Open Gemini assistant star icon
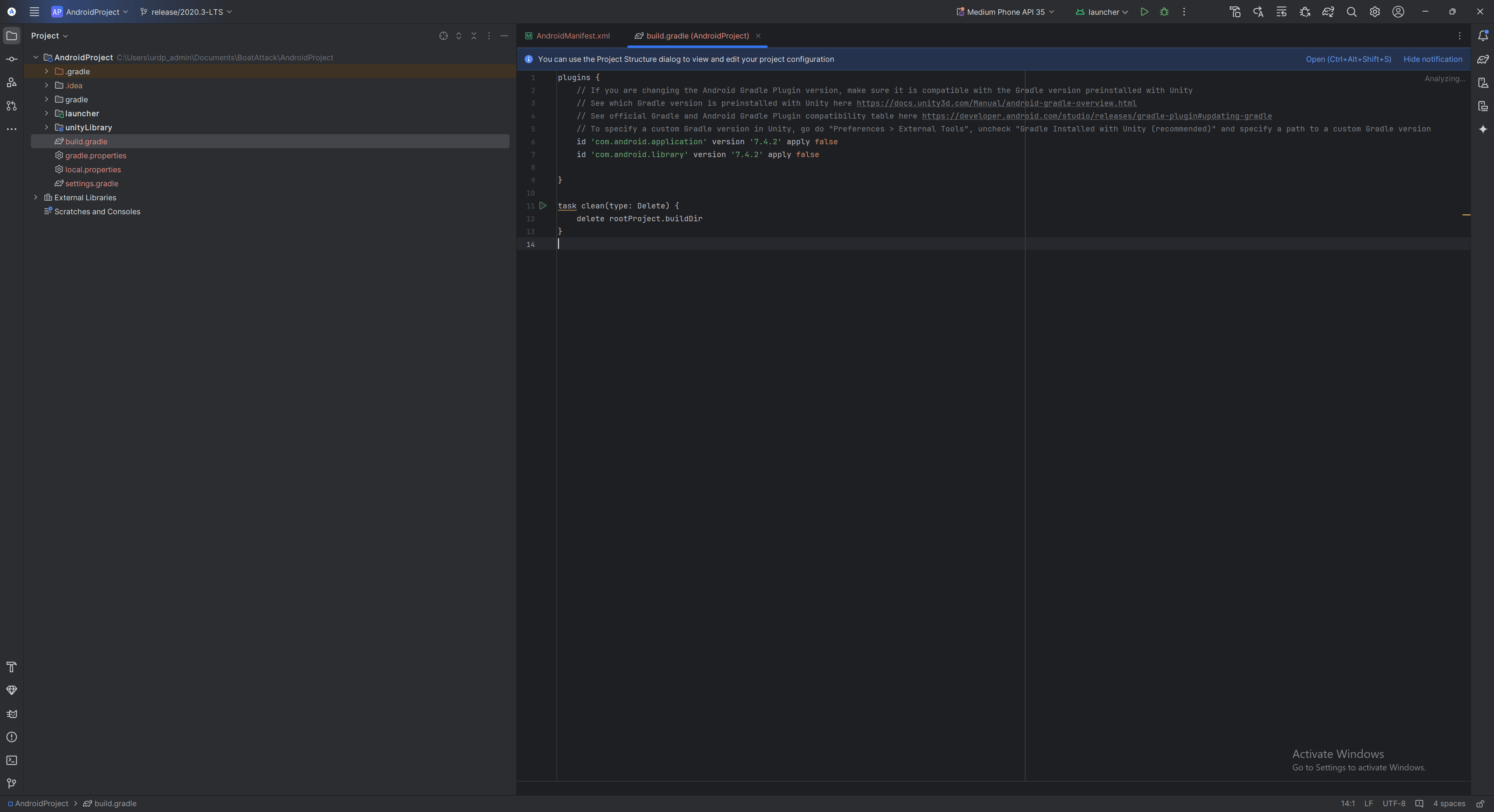 pyautogui.click(x=1482, y=129)
